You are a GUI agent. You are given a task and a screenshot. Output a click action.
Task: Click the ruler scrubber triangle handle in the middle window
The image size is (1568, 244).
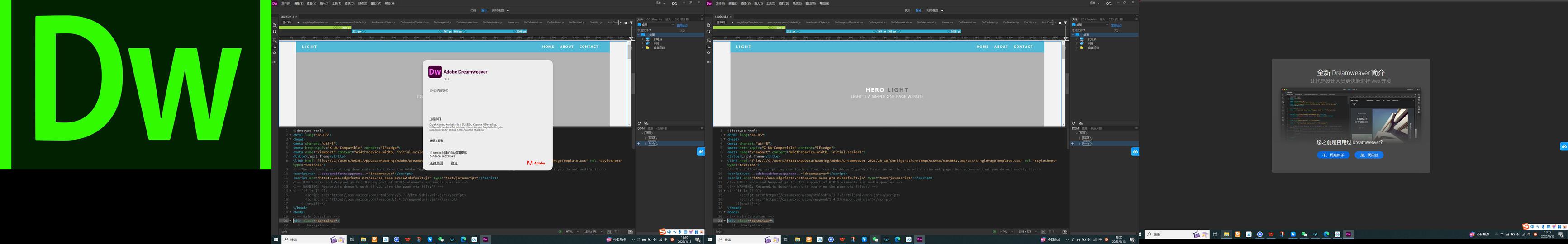(1066, 38)
